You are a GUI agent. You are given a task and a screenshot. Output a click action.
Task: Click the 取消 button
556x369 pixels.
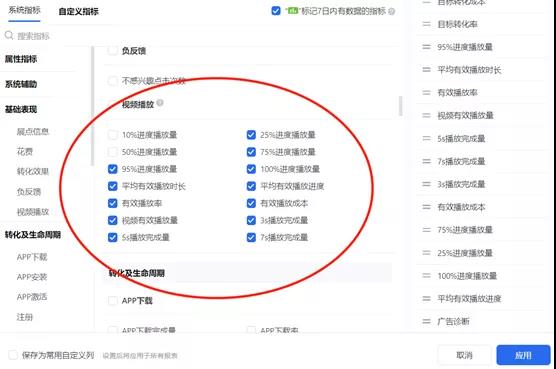pyautogui.click(x=465, y=355)
